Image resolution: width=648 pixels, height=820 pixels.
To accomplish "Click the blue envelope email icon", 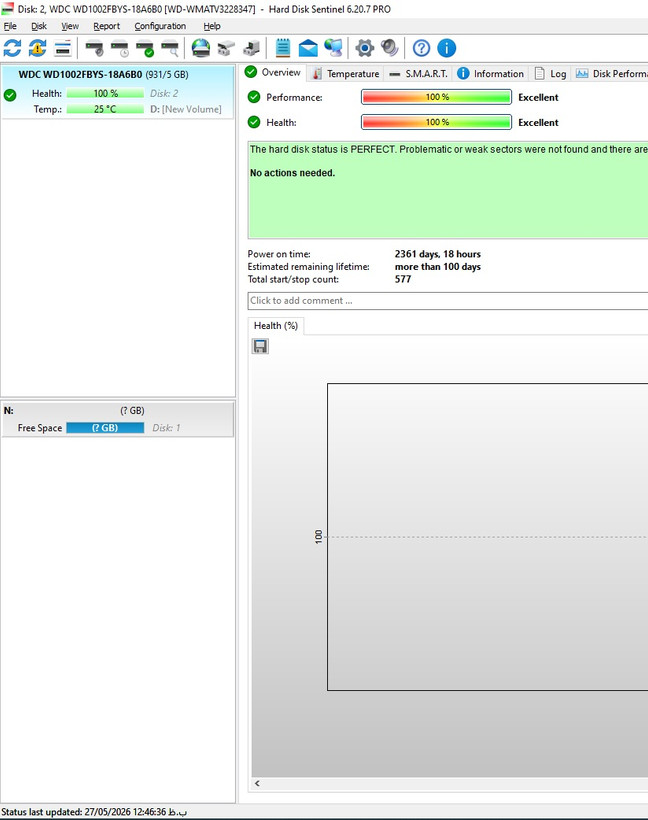I will click(308, 48).
